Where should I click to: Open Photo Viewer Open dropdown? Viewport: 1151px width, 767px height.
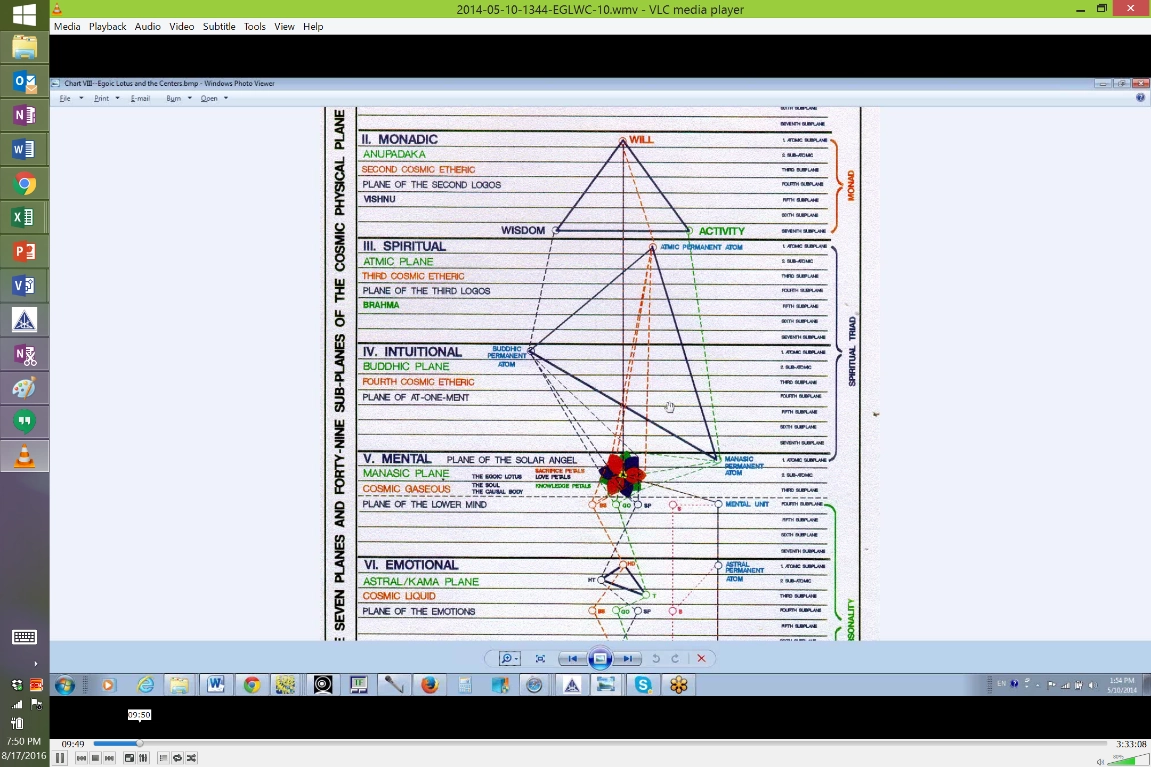pyautogui.click(x=214, y=98)
